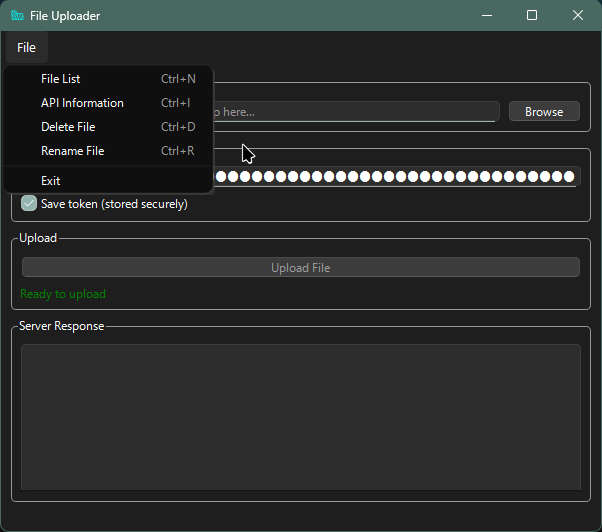Click the File Uploader app icon in title bar
Image resolution: width=602 pixels, height=532 pixels.
pos(17,16)
